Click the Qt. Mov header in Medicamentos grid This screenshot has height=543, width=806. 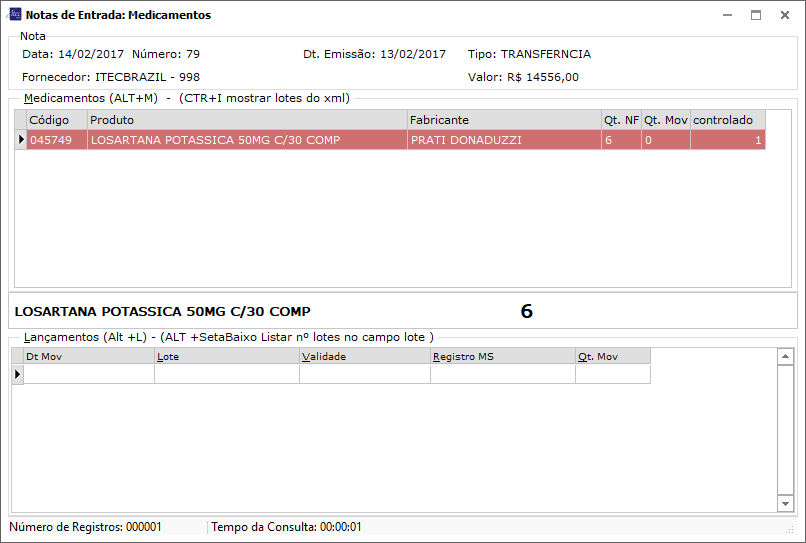click(x=666, y=120)
